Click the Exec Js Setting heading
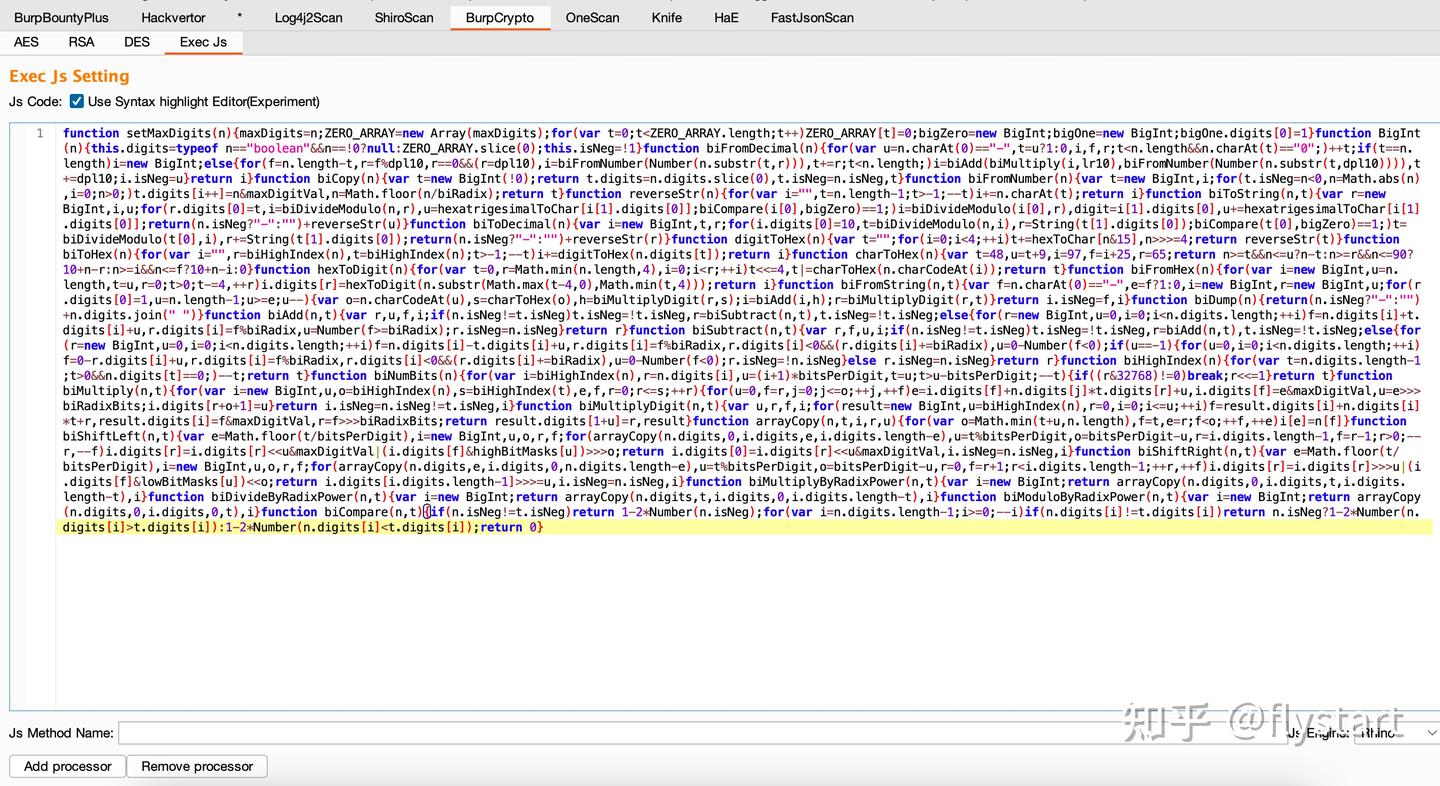This screenshot has width=1440, height=786. (69, 76)
